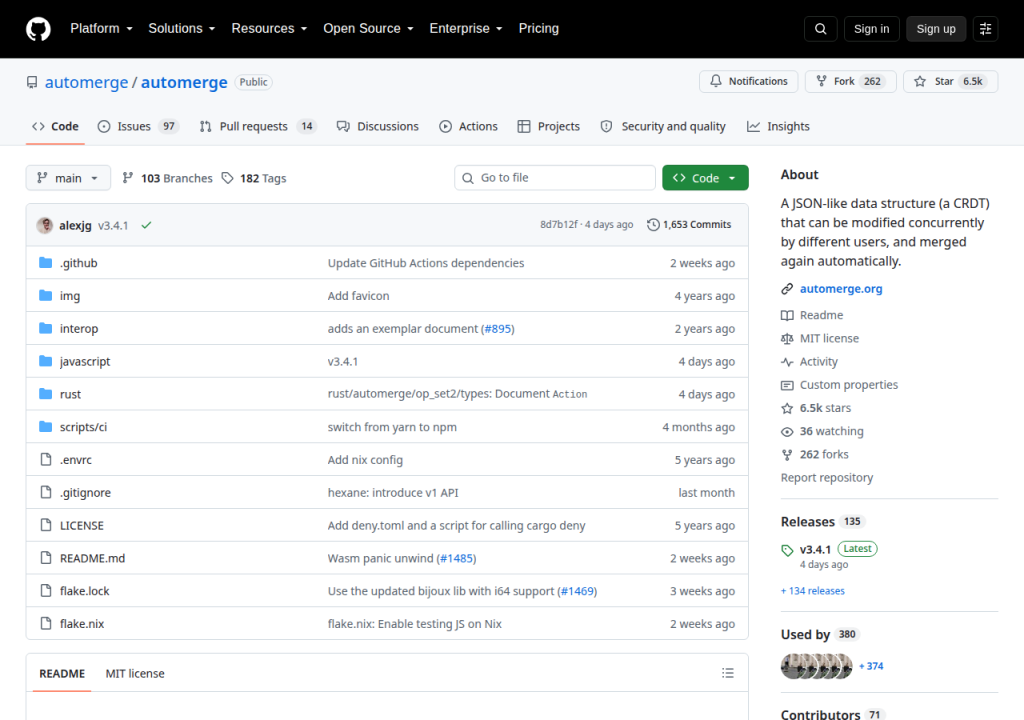Image resolution: width=1024 pixels, height=720 pixels.
Task: Open the javascript folder icon
Action: [x=46, y=361]
